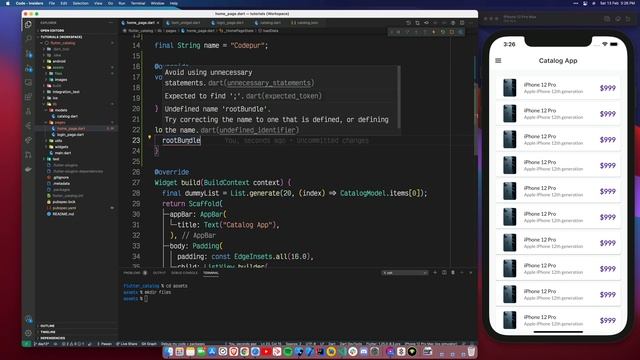Click the new terminal plus icon
Image resolution: width=640 pixels, height=360 pixels.
[435, 272]
